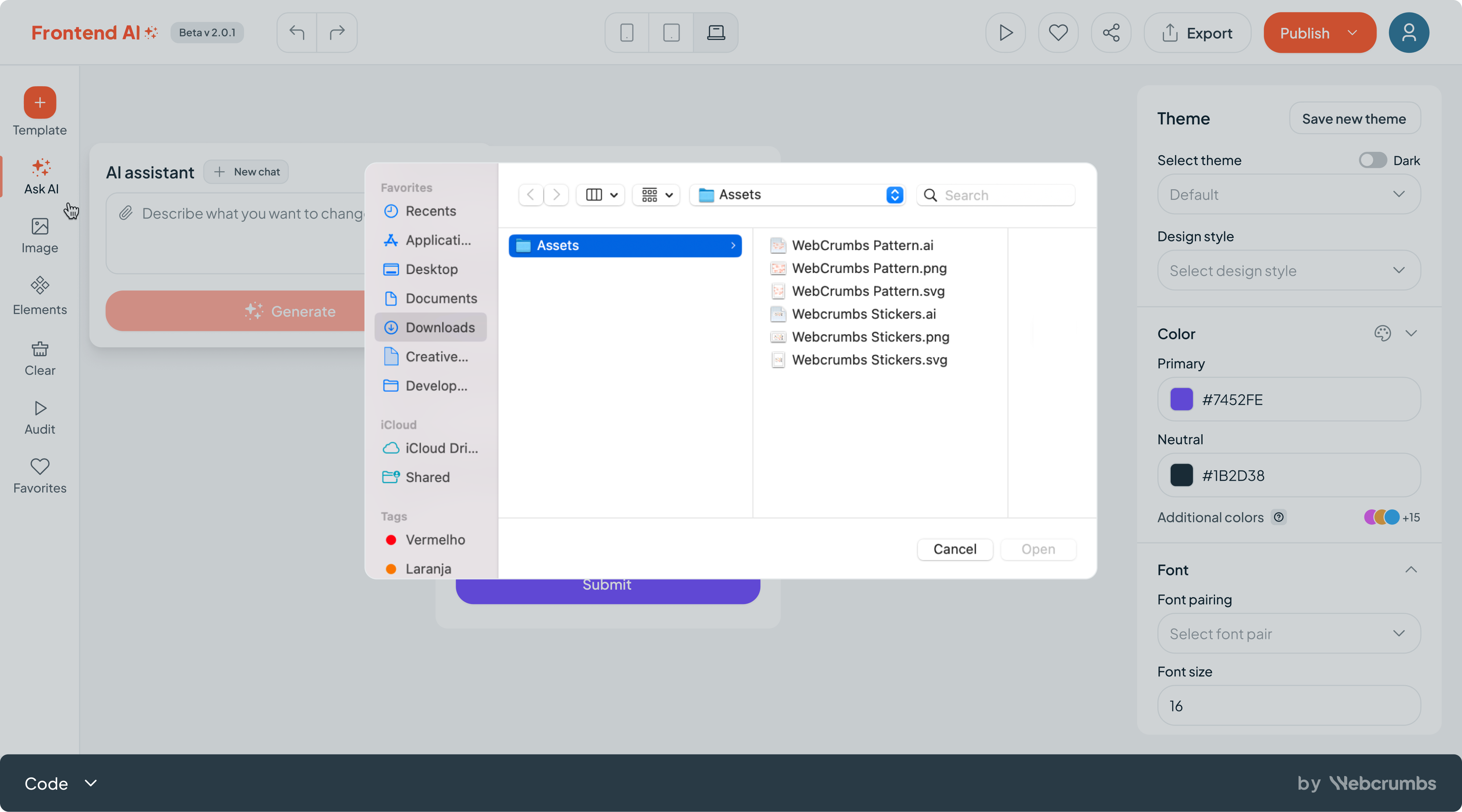Click the paperclip attach icon in AI prompt

tap(126, 213)
